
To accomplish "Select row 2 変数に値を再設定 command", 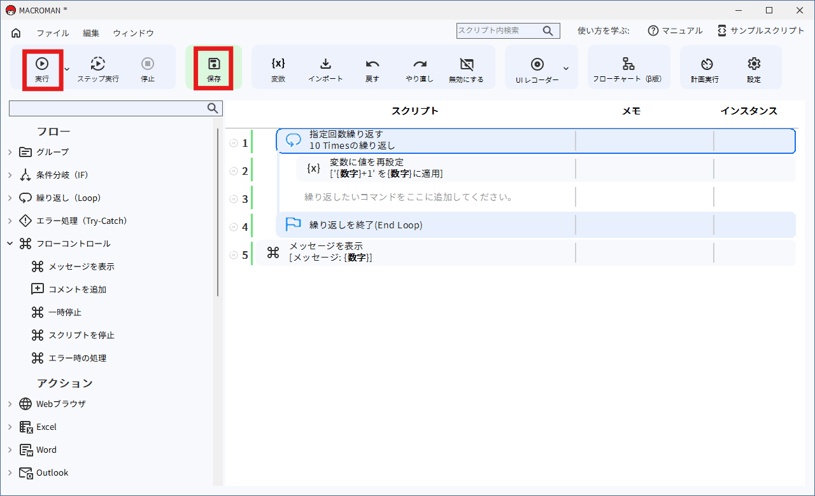I will (546, 169).
